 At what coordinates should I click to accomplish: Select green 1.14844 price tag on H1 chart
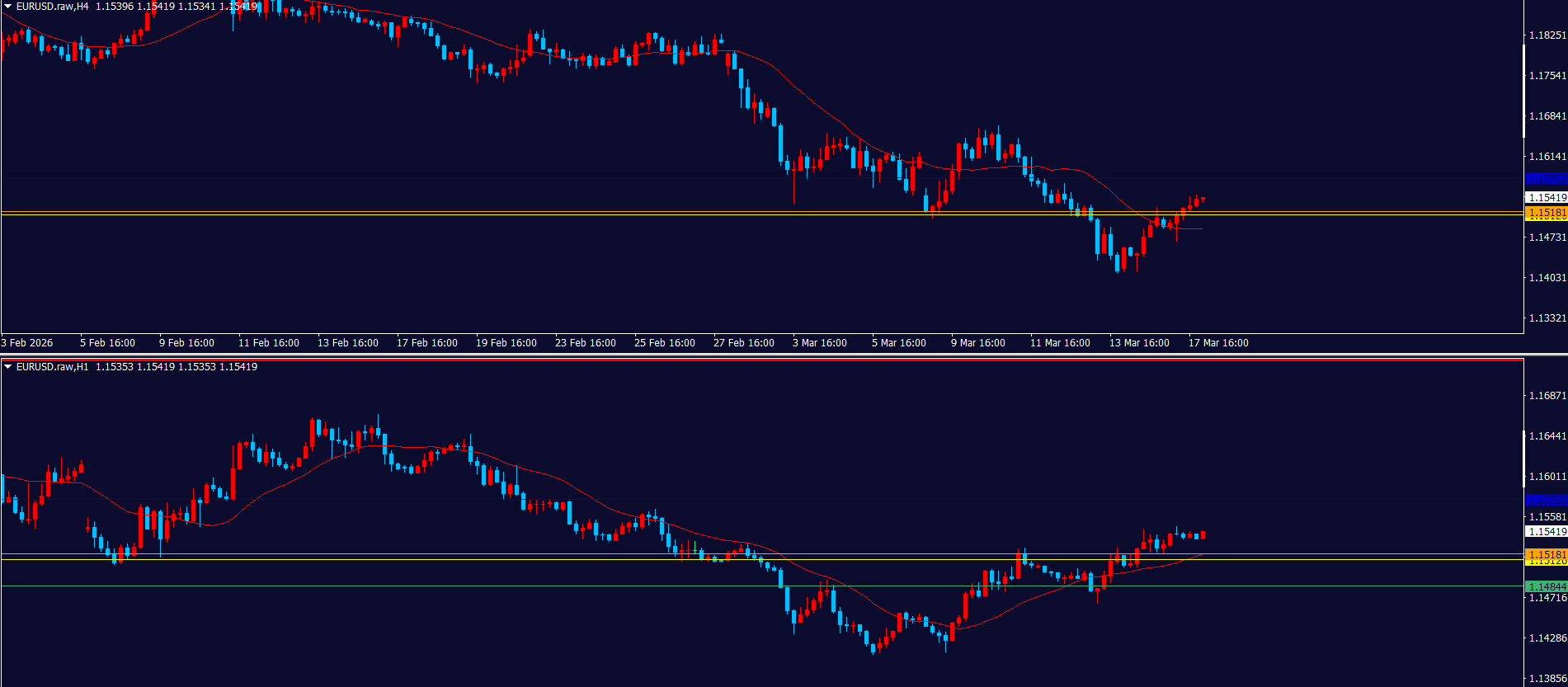point(1546,586)
